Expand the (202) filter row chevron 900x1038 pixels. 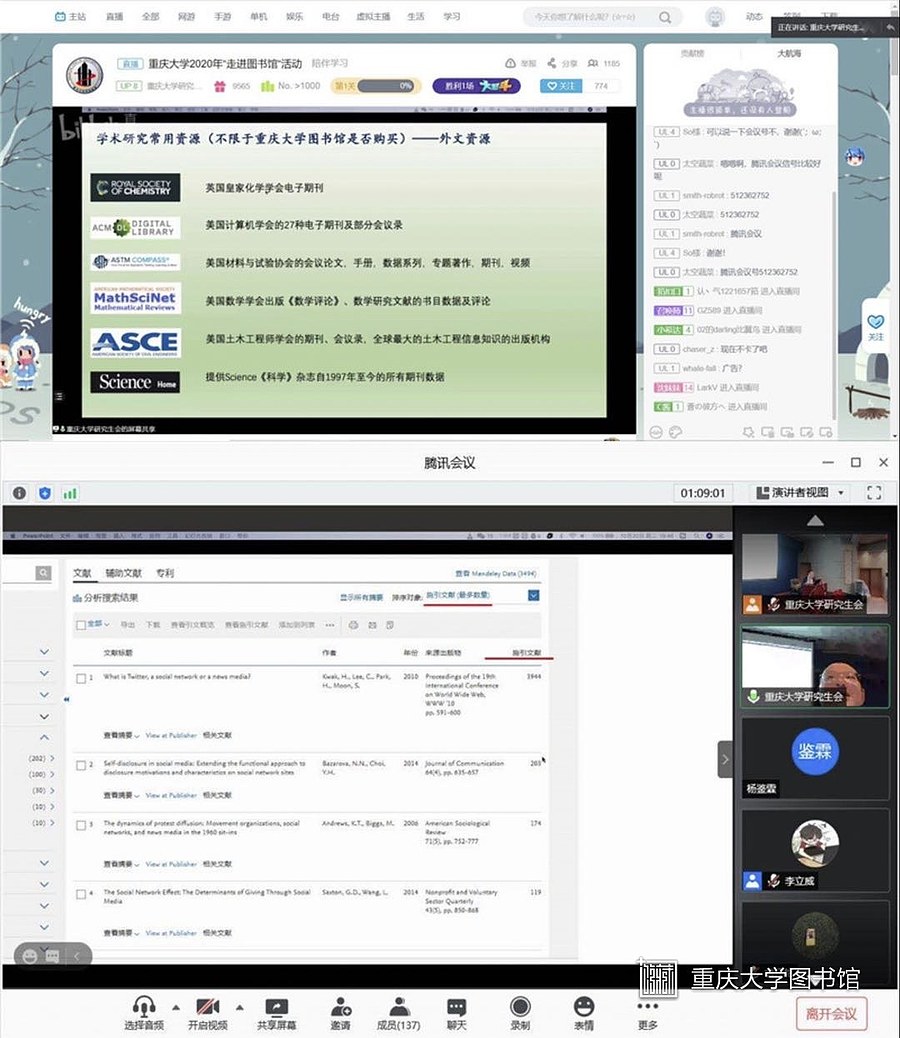click(x=52, y=758)
